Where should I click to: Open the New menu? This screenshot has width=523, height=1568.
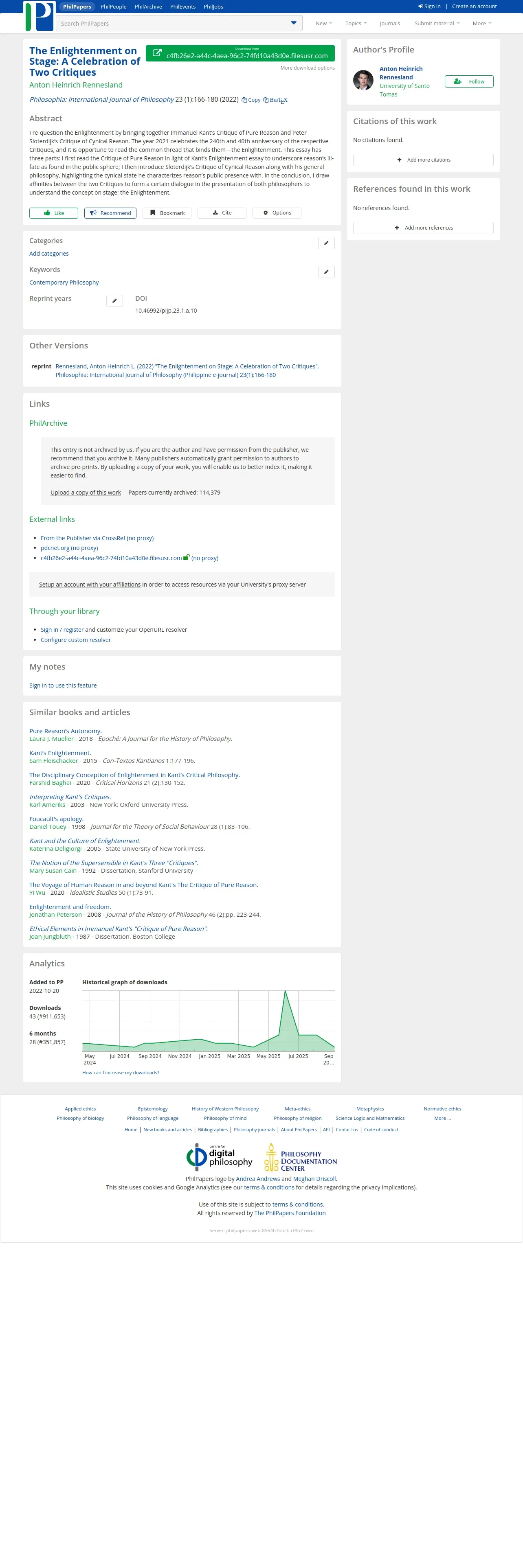coord(324,23)
